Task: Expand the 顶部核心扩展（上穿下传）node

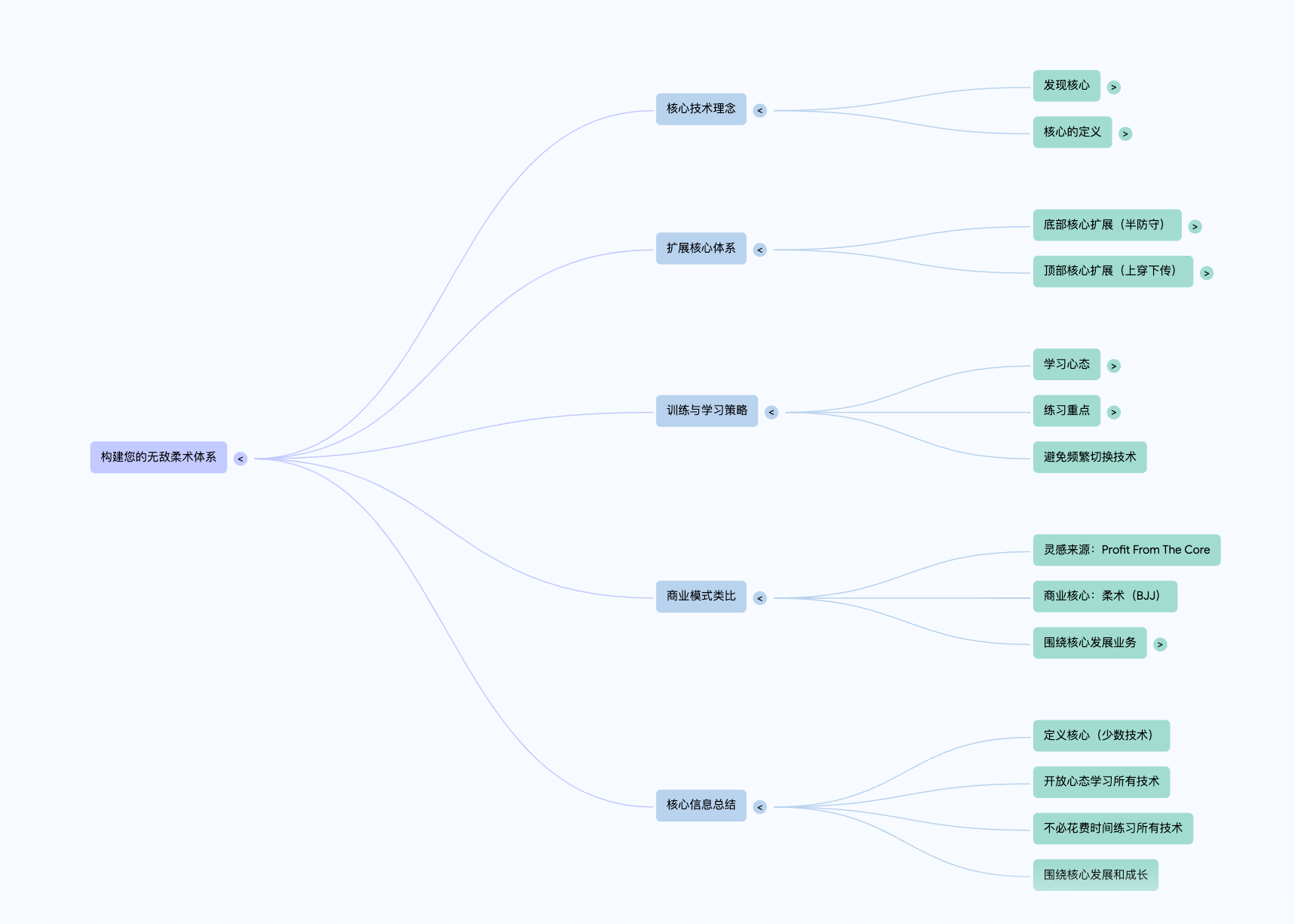Action: pos(1206,273)
